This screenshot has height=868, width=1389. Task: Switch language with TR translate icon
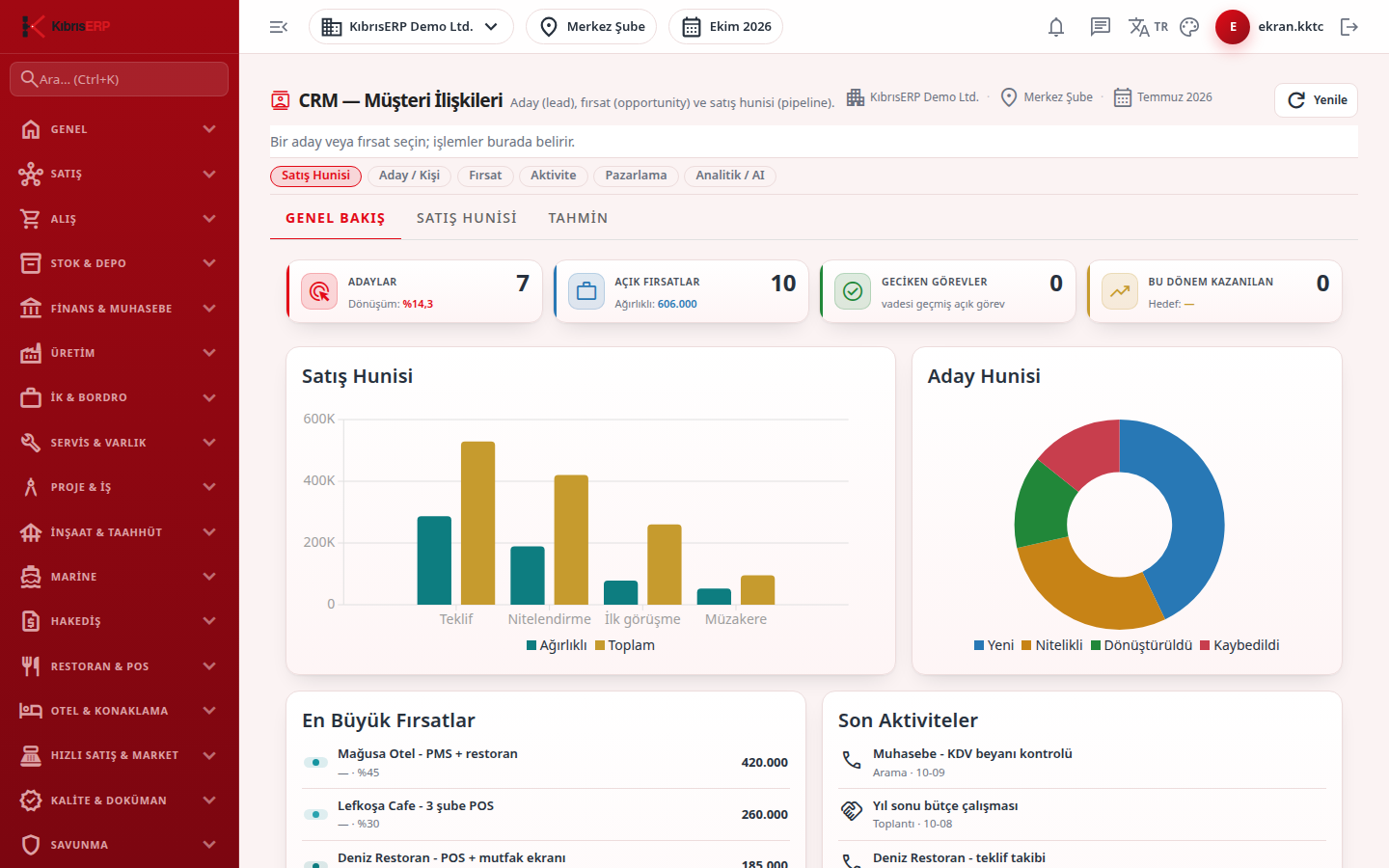tap(1148, 27)
